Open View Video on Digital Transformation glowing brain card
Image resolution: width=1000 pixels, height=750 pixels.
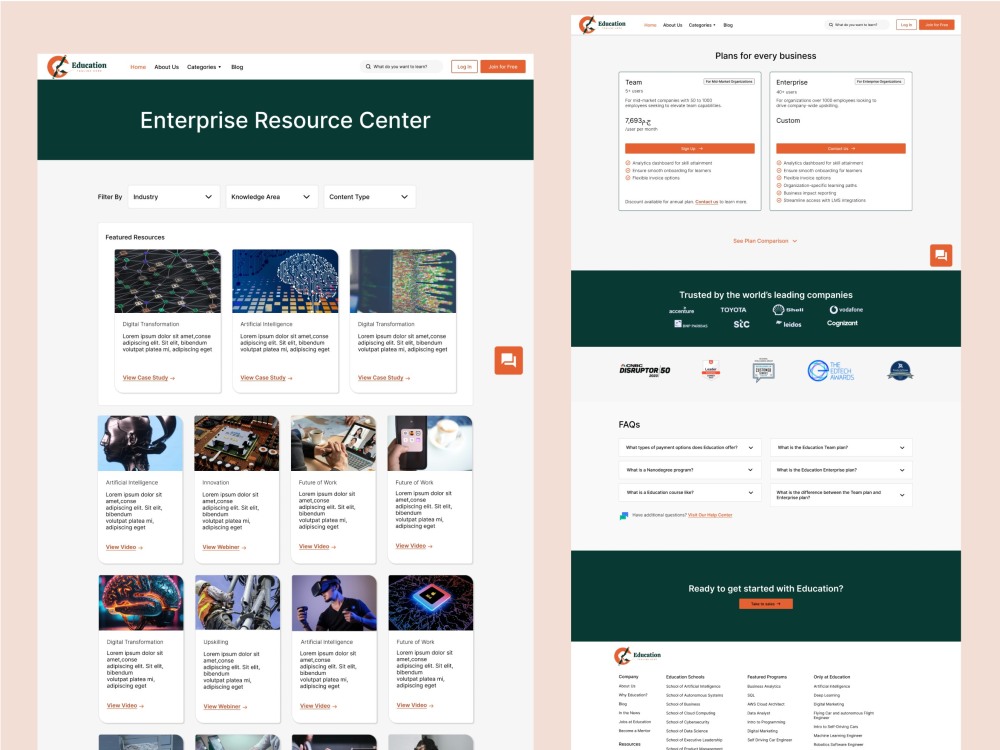(125, 706)
